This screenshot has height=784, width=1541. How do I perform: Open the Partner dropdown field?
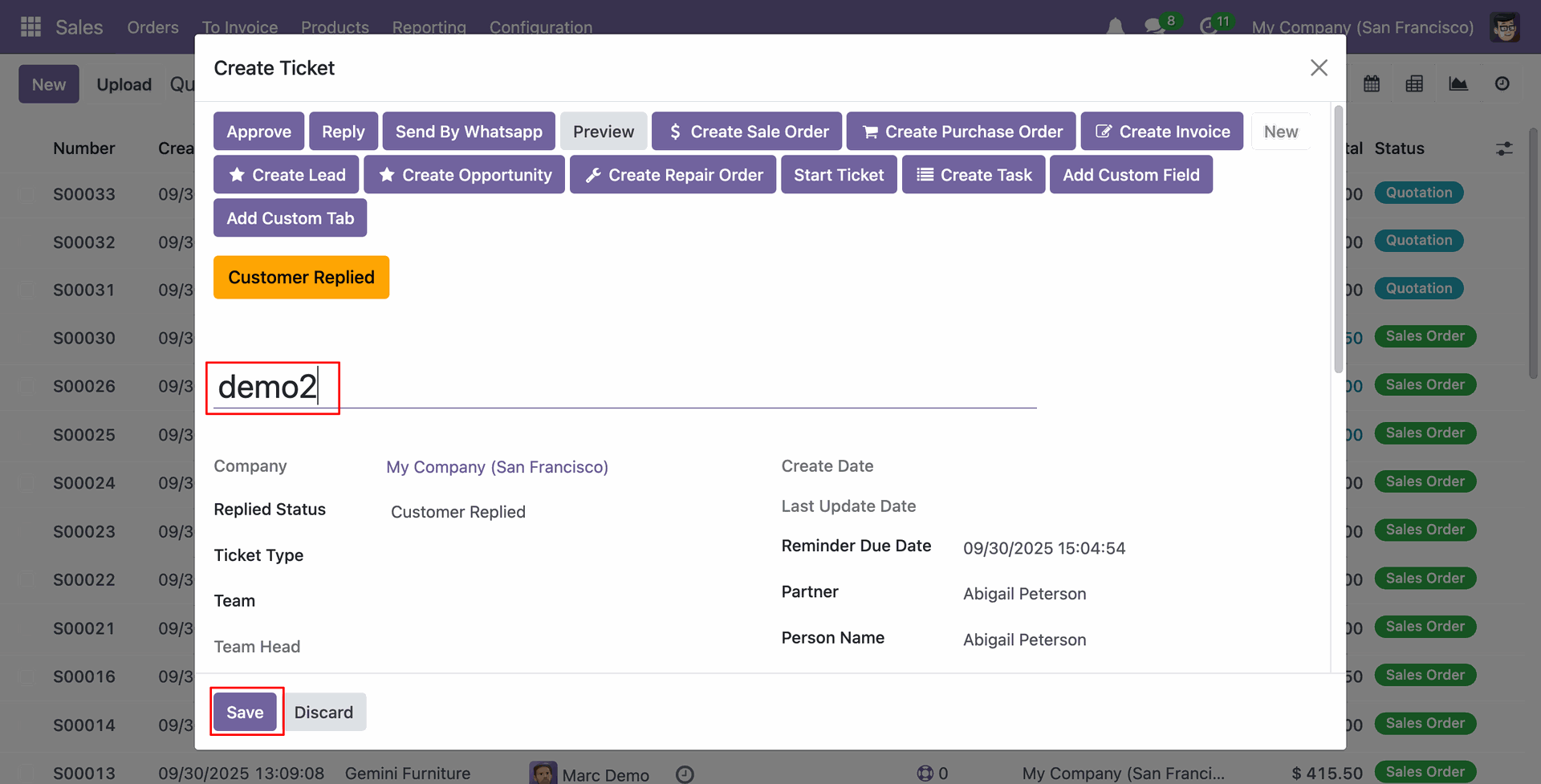coord(1124,594)
